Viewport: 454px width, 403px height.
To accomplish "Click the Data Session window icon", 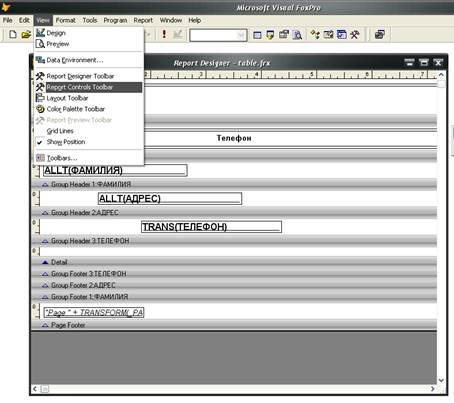I will pos(270,35).
